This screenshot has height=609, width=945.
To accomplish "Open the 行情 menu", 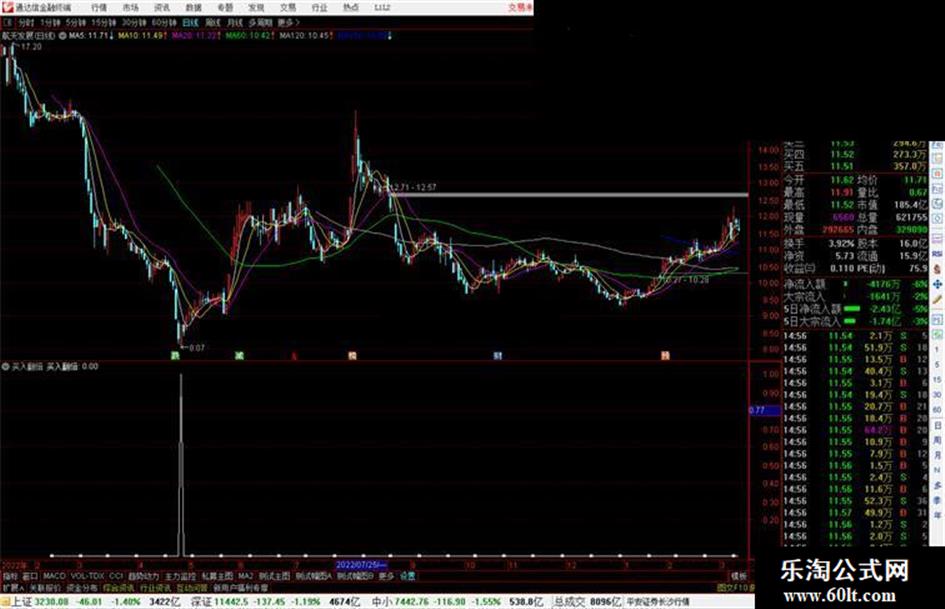I will click(x=99, y=8).
